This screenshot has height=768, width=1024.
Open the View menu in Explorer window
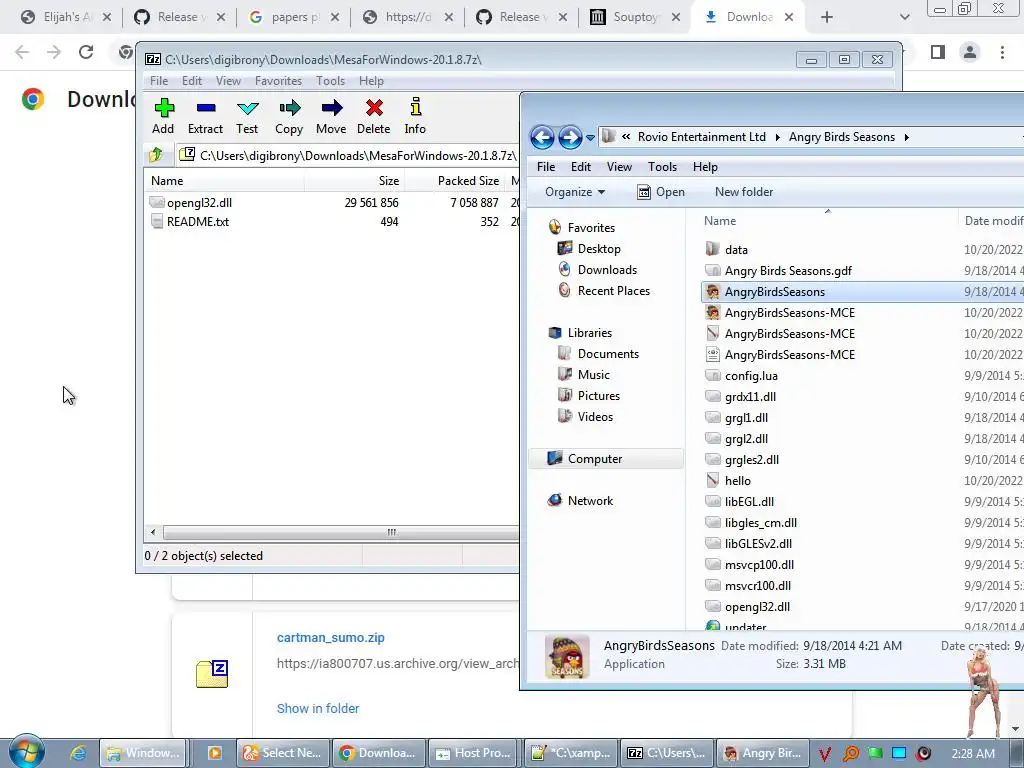click(619, 167)
